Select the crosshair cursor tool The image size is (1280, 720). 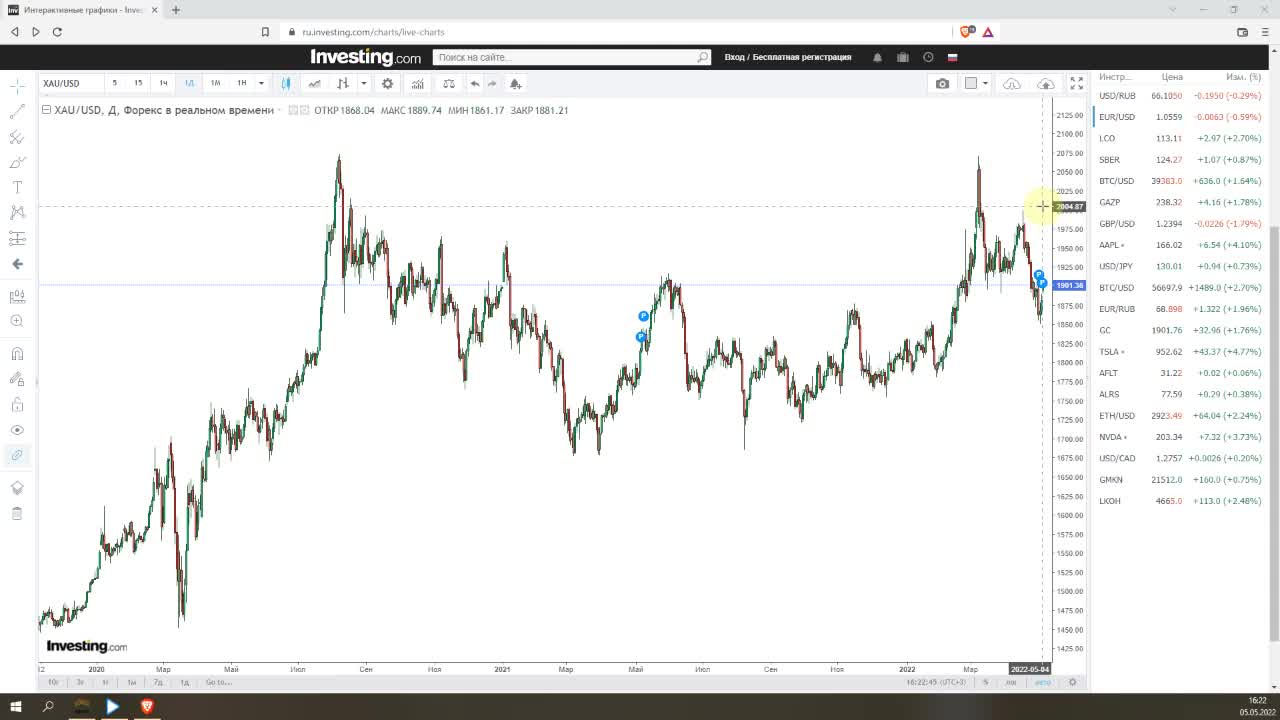pos(17,88)
